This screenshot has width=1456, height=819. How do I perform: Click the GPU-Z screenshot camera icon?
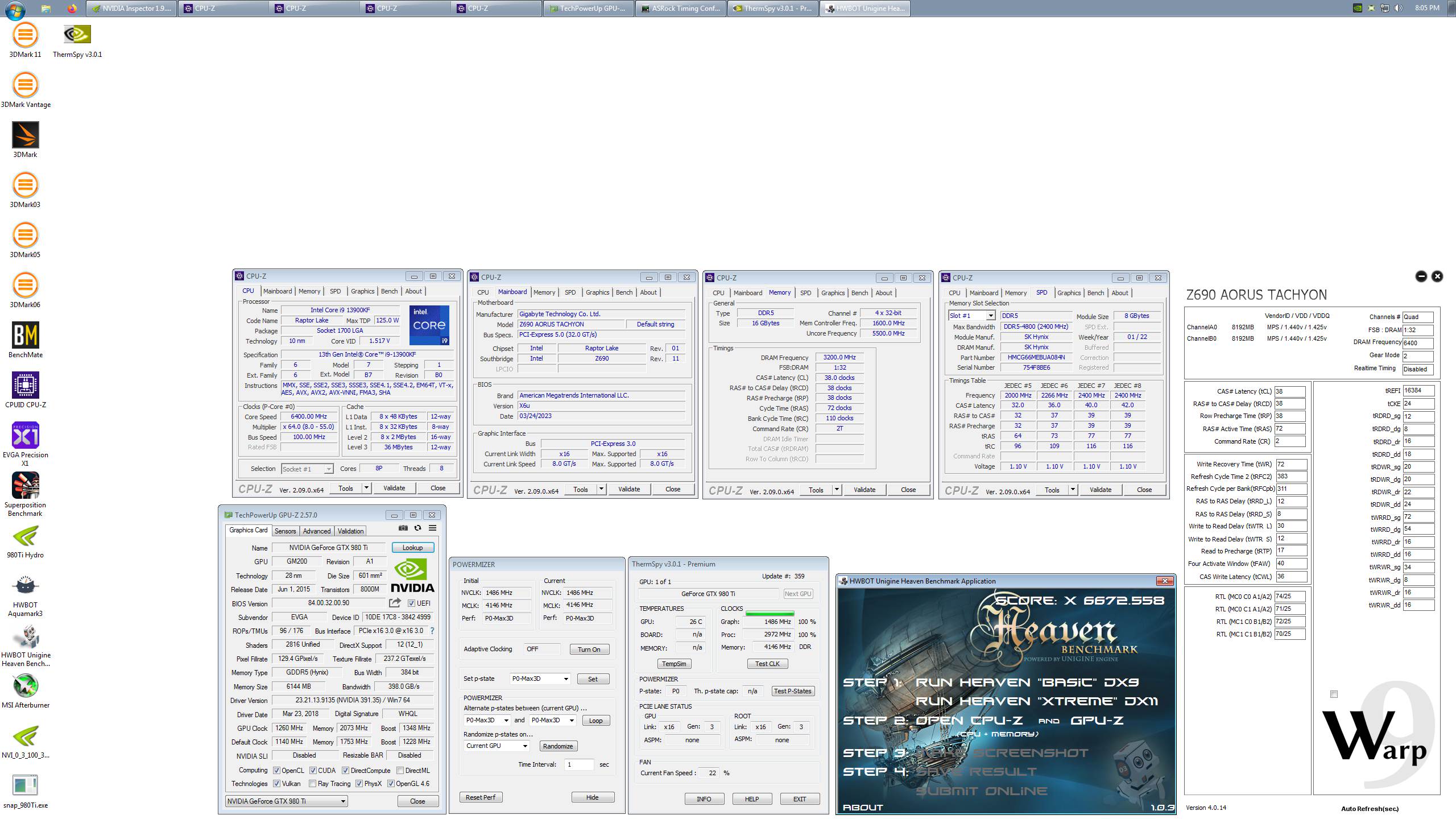click(403, 528)
